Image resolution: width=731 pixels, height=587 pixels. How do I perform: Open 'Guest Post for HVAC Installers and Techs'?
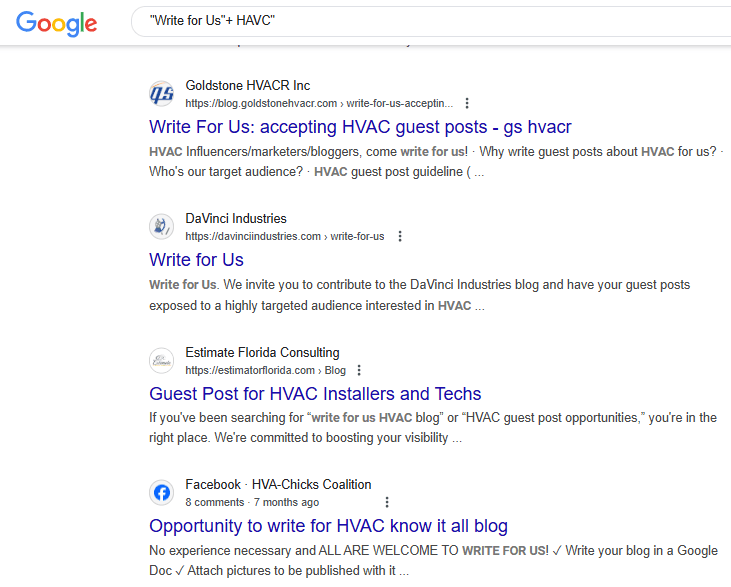[x=315, y=393]
